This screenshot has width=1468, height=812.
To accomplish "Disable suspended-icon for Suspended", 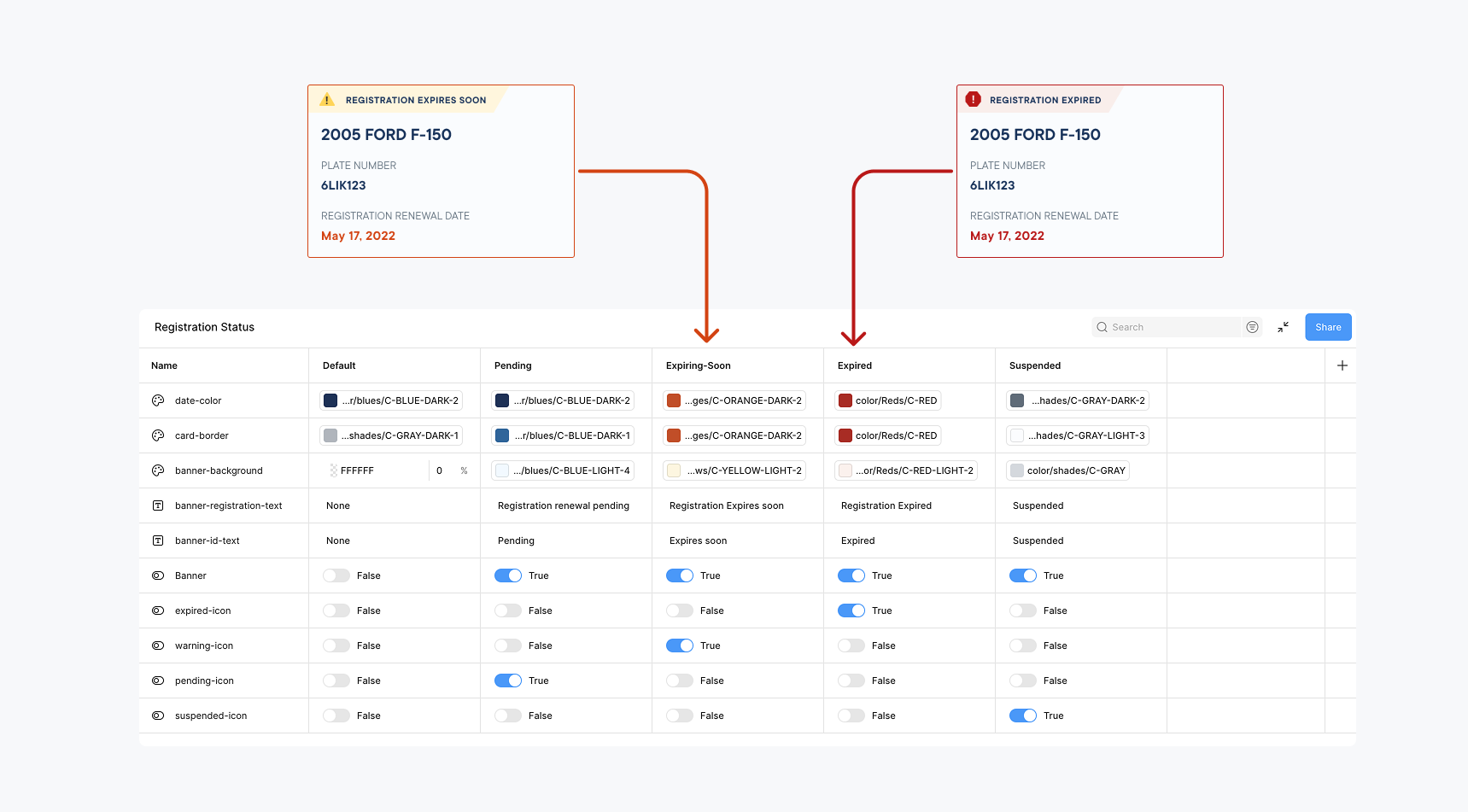I will coord(1023,716).
